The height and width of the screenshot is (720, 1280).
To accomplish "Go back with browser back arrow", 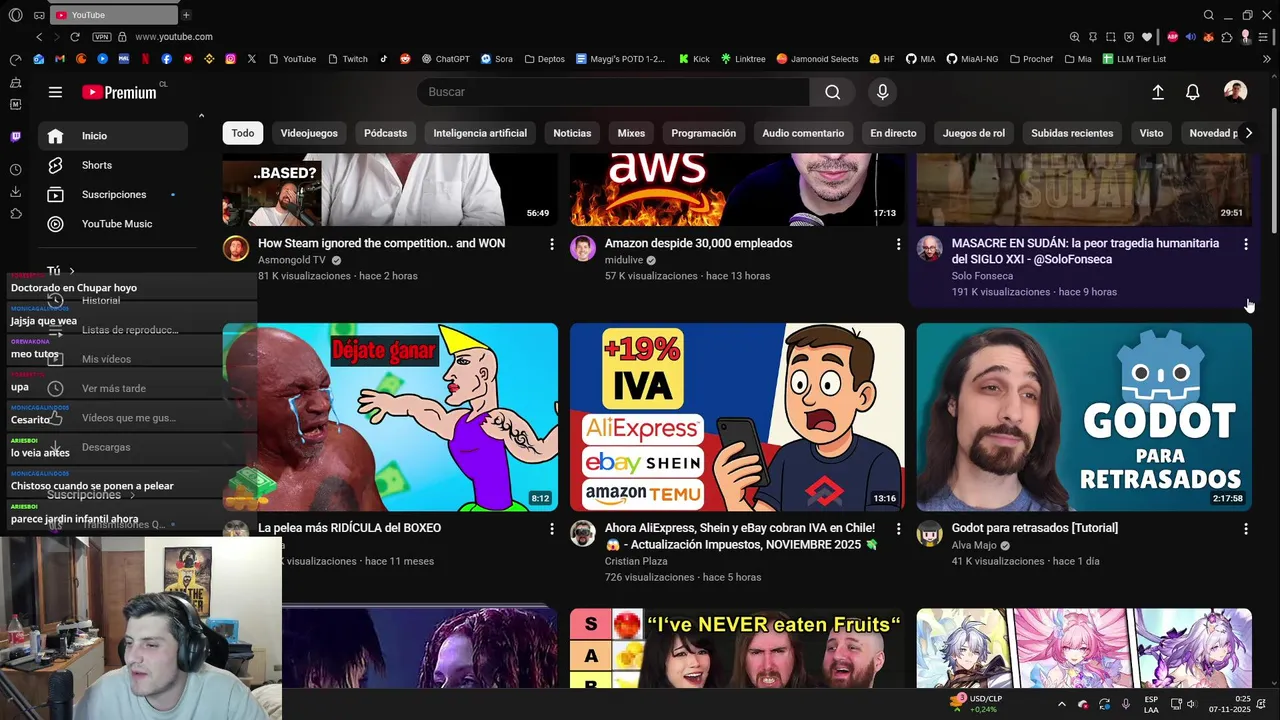I will point(39,37).
